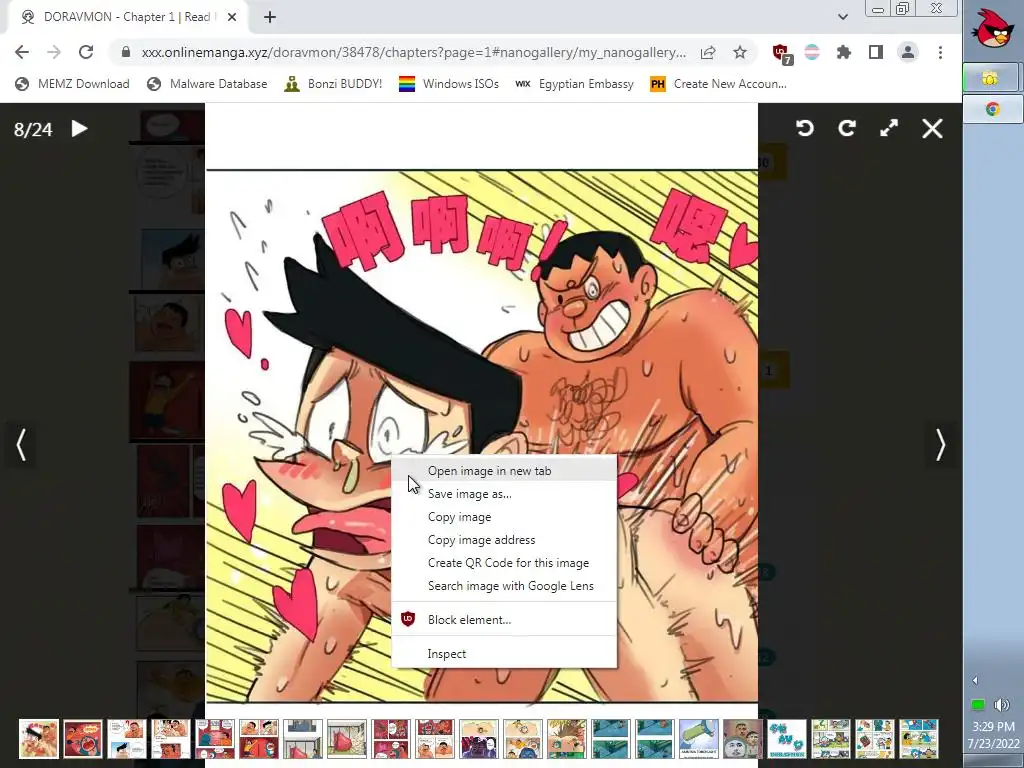Open the uBlock Origin extension popup
Image resolution: width=1024 pixels, height=768 pixels.
coord(781,54)
